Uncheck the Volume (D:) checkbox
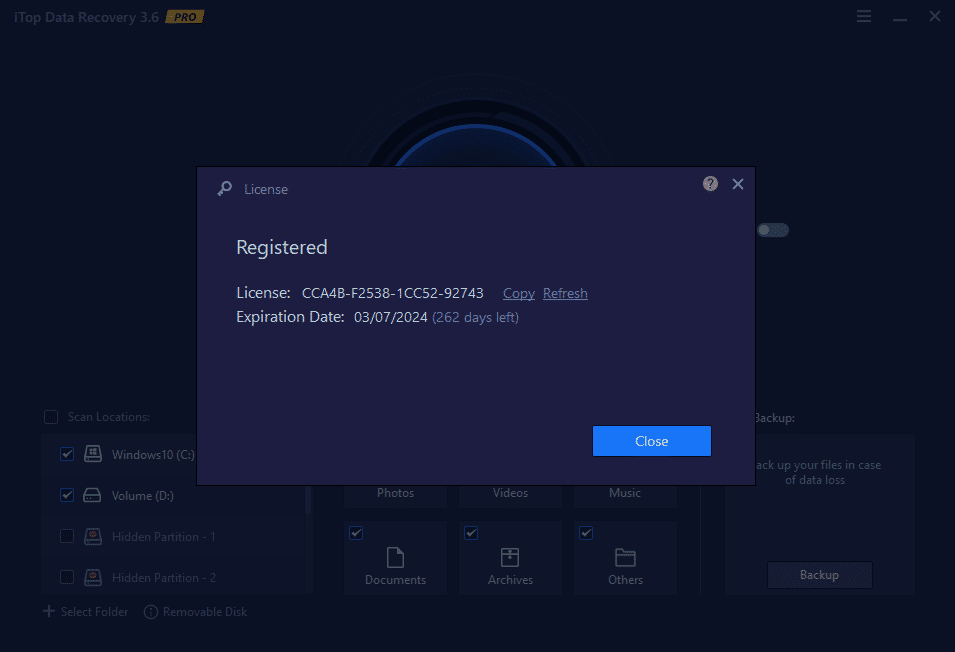The image size is (955, 652). (67, 495)
